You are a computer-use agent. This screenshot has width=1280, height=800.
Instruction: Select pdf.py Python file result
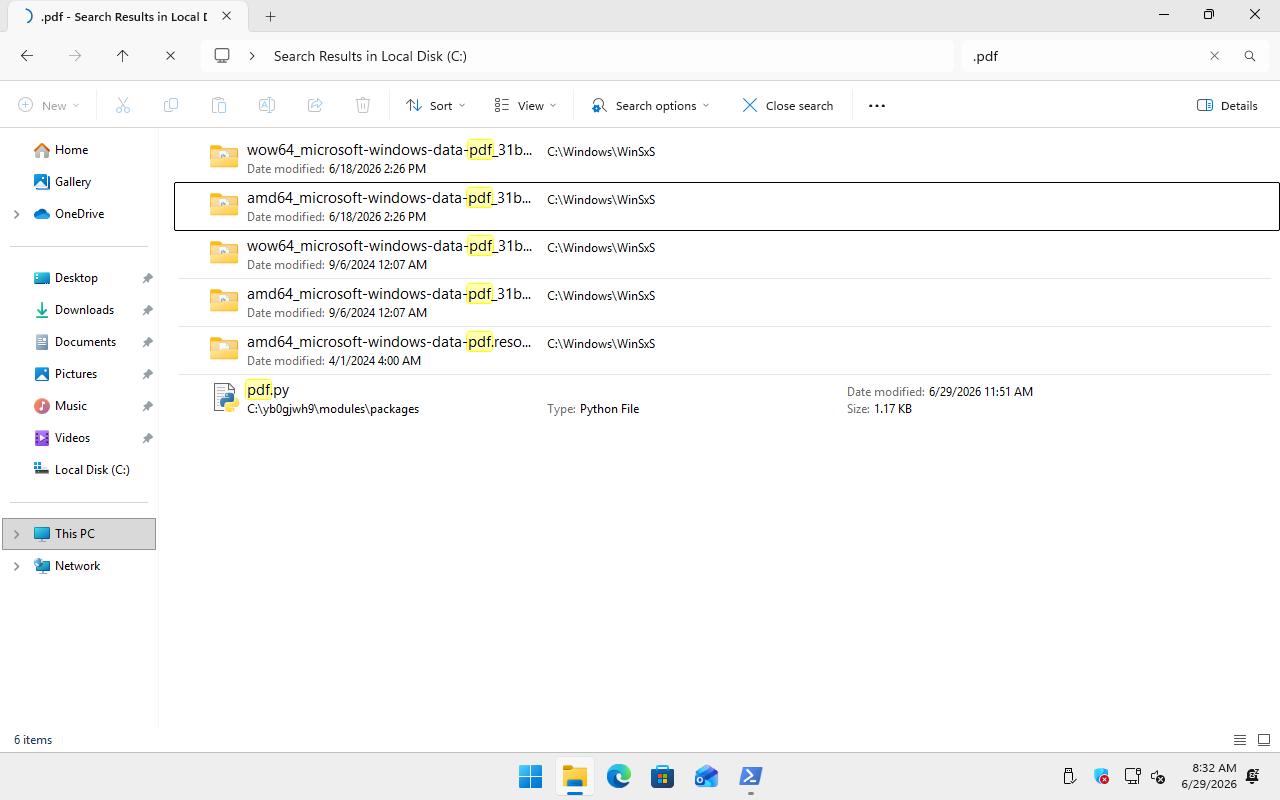[x=726, y=398]
